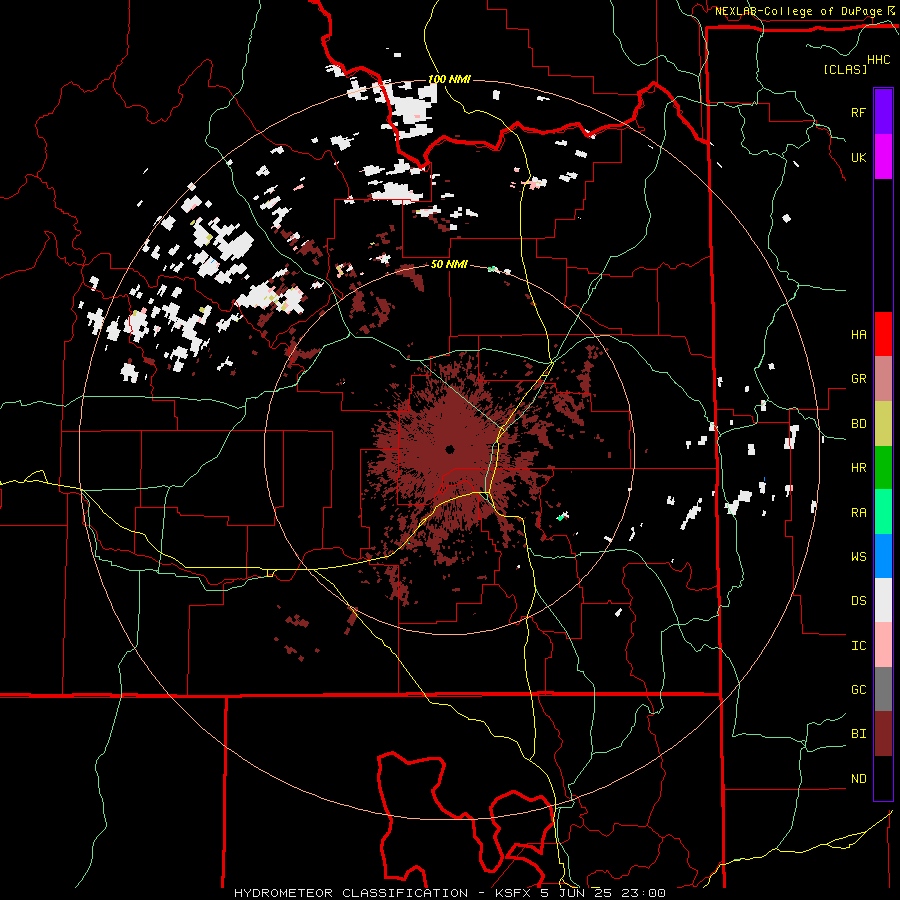
Task: Click the 'GR' legend label
Action: click(858, 379)
